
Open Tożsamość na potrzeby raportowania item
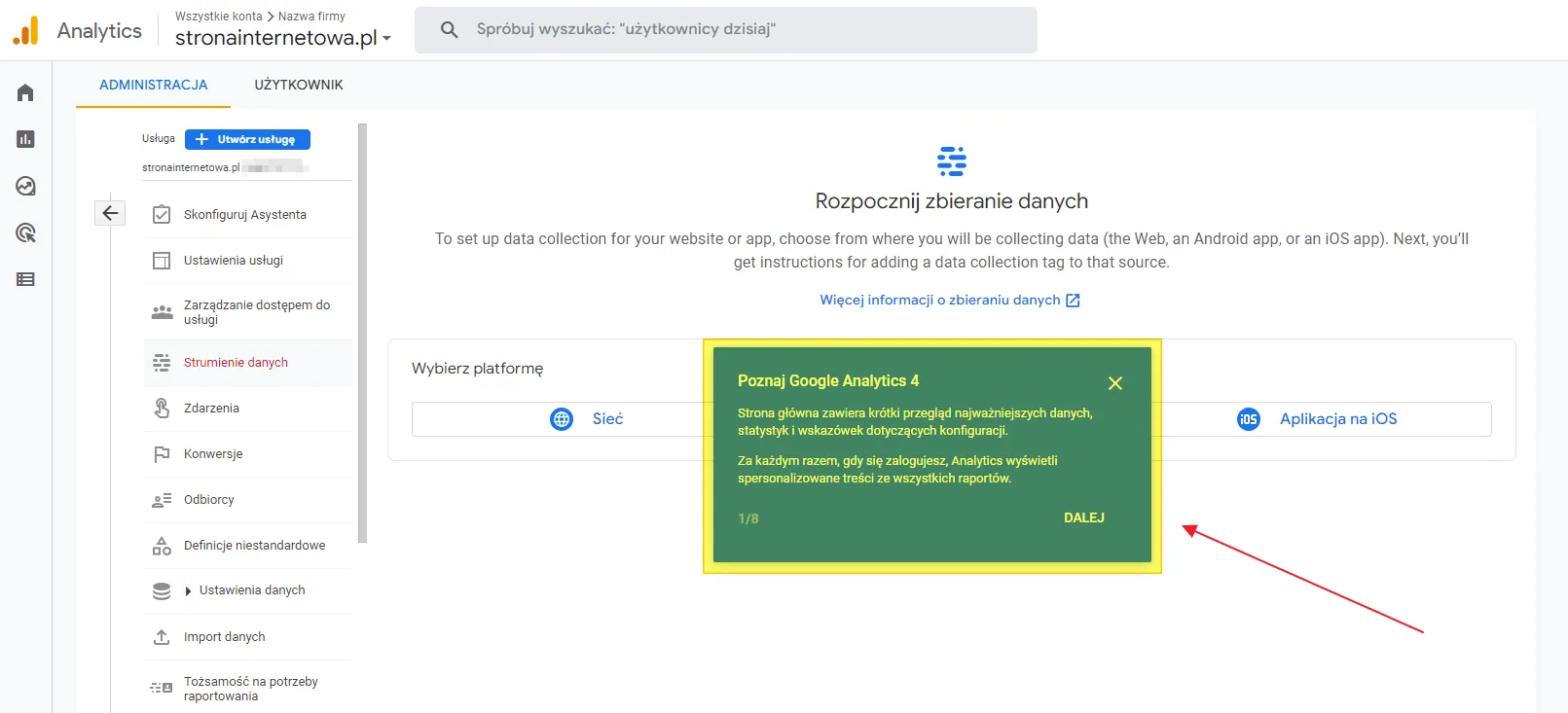point(247,688)
